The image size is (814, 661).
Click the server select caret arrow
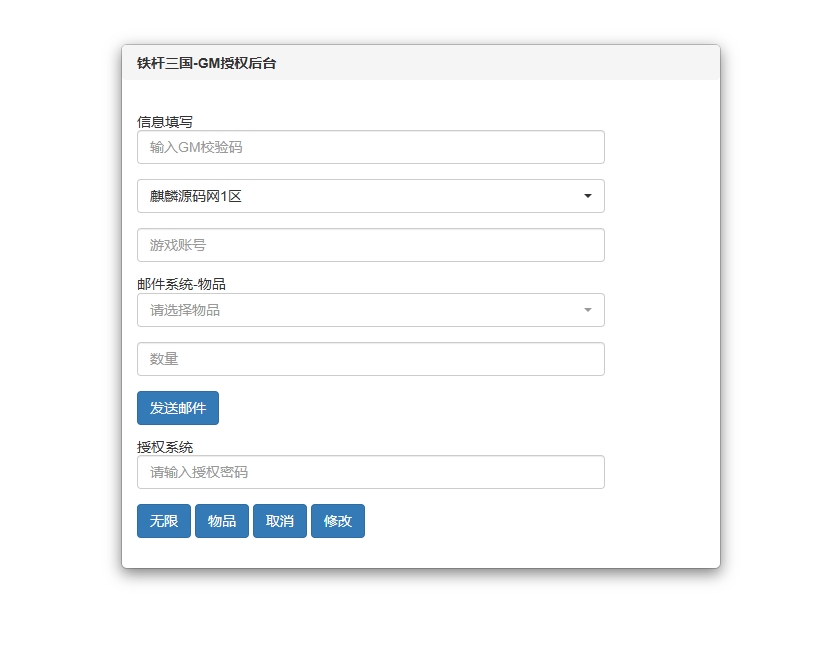click(588, 196)
